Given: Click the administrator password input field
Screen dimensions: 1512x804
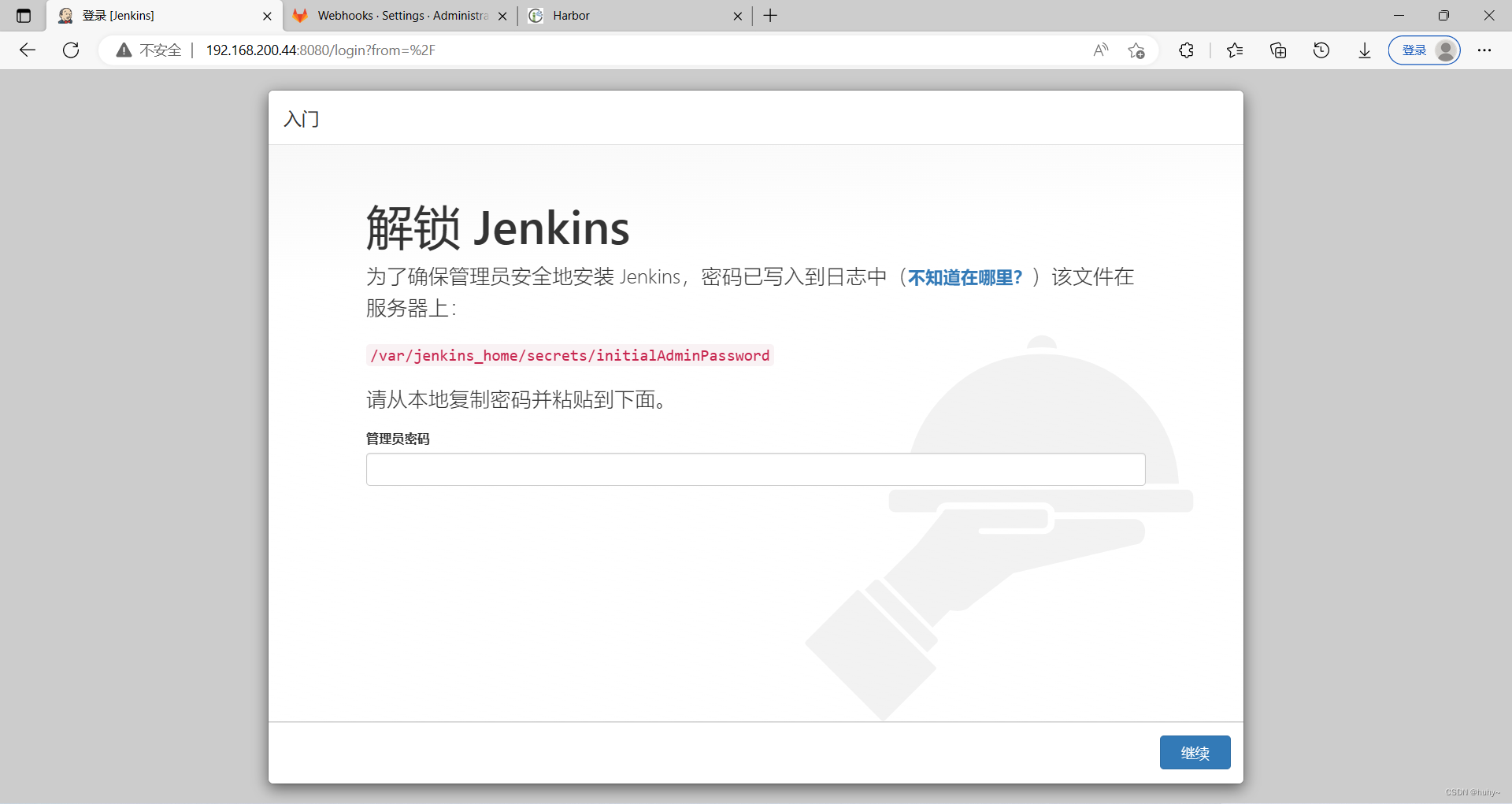Looking at the screenshot, I should pos(755,469).
